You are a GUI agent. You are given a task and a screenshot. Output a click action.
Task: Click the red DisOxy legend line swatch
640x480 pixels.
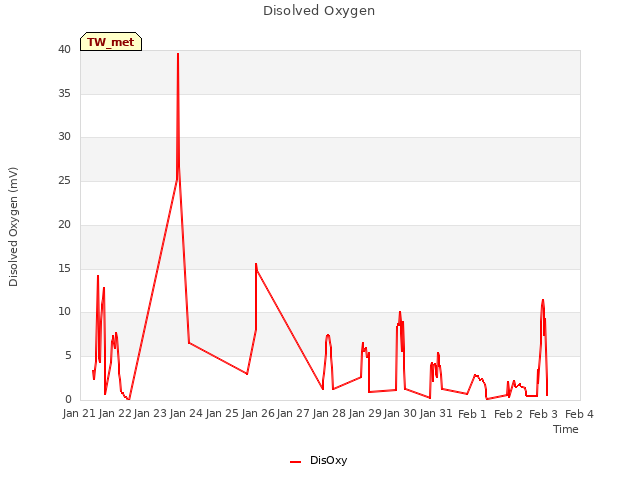pyautogui.click(x=296, y=462)
